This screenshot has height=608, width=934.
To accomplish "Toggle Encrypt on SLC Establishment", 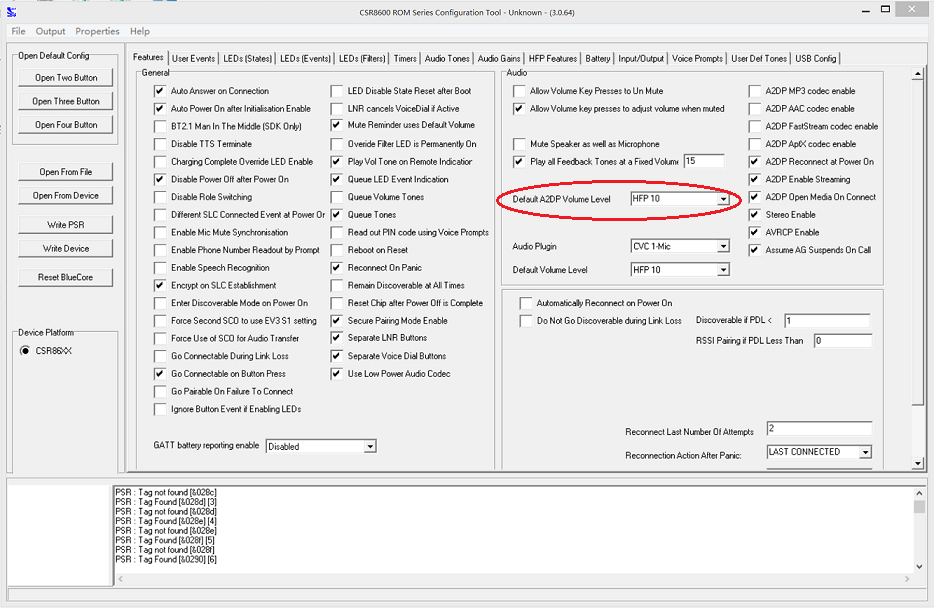I will (x=160, y=285).
